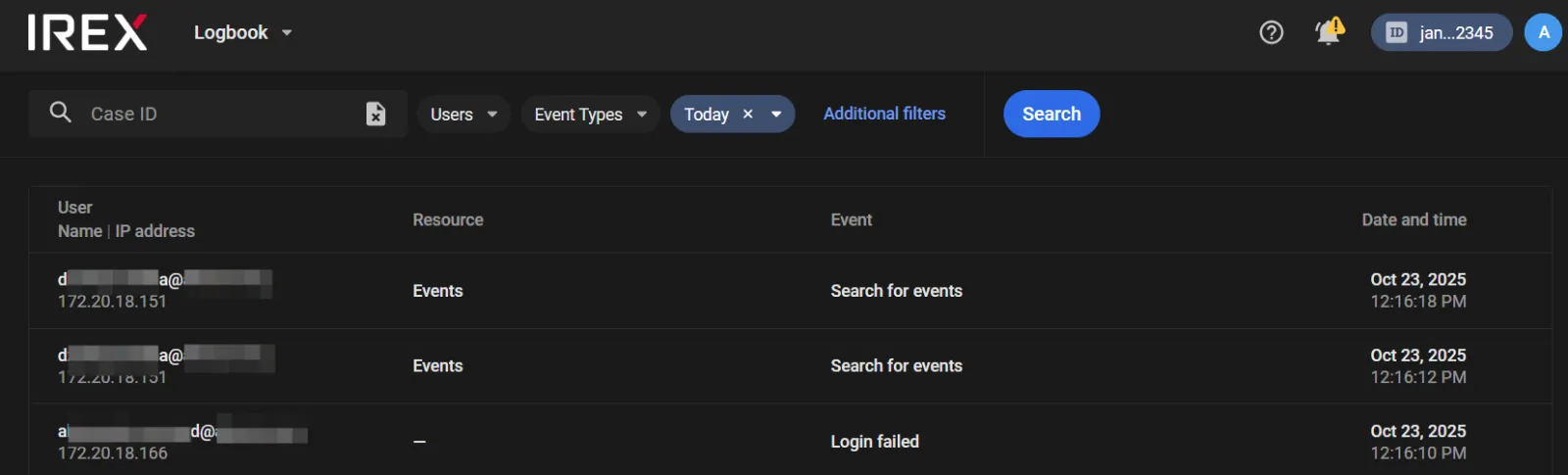The height and width of the screenshot is (475, 1568).
Task: Click the Resource column header
Action: [x=448, y=219]
